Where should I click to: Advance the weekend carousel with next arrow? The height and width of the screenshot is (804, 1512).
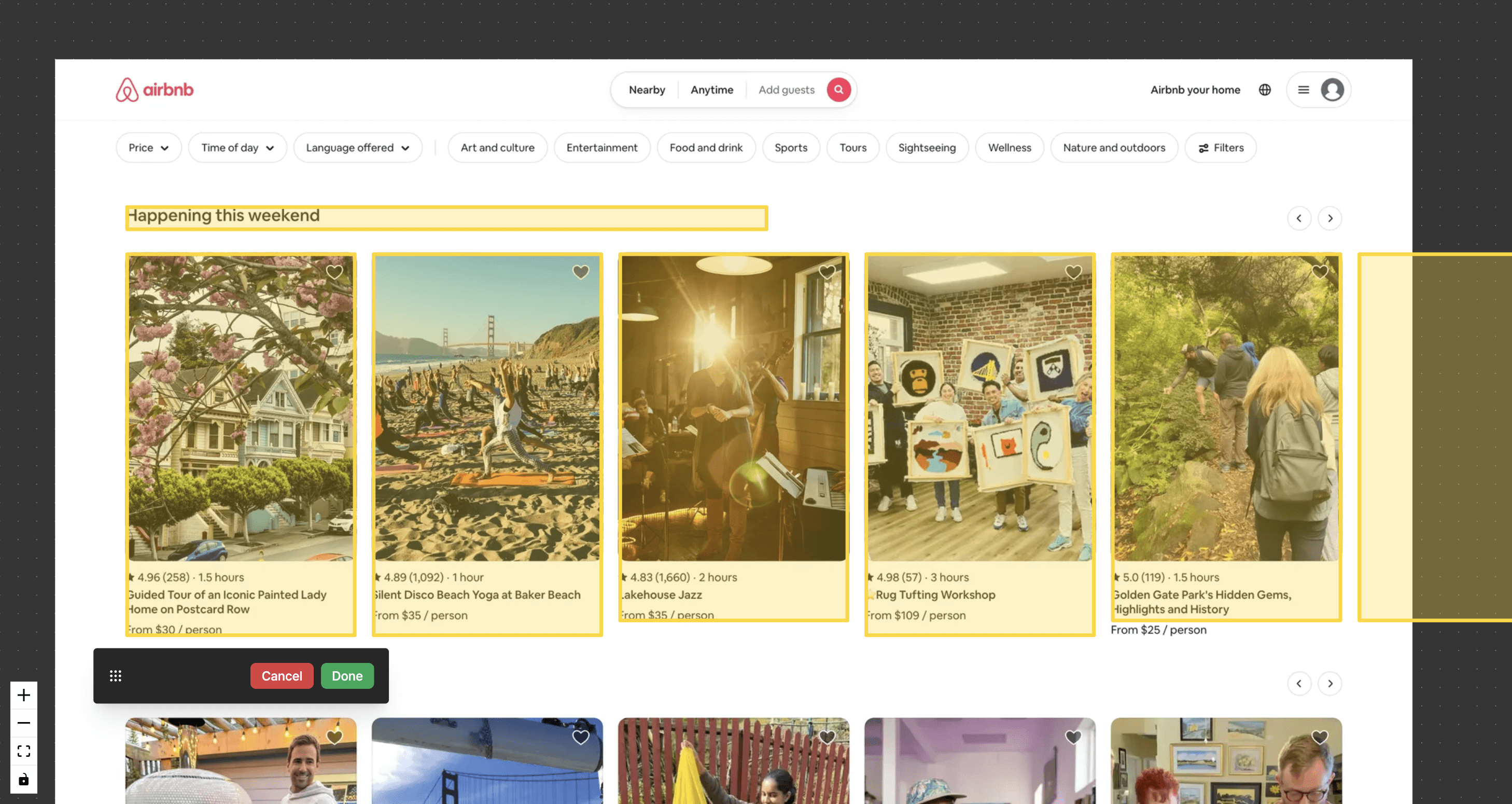coord(1329,218)
